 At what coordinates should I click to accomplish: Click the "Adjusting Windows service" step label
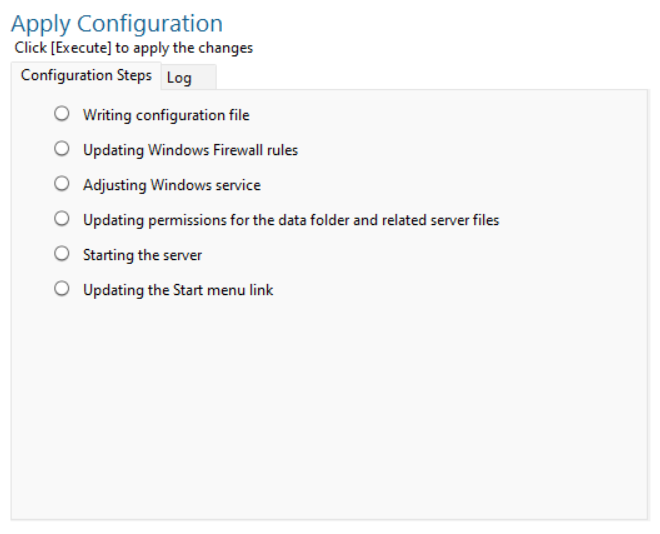pyautogui.click(x=171, y=185)
